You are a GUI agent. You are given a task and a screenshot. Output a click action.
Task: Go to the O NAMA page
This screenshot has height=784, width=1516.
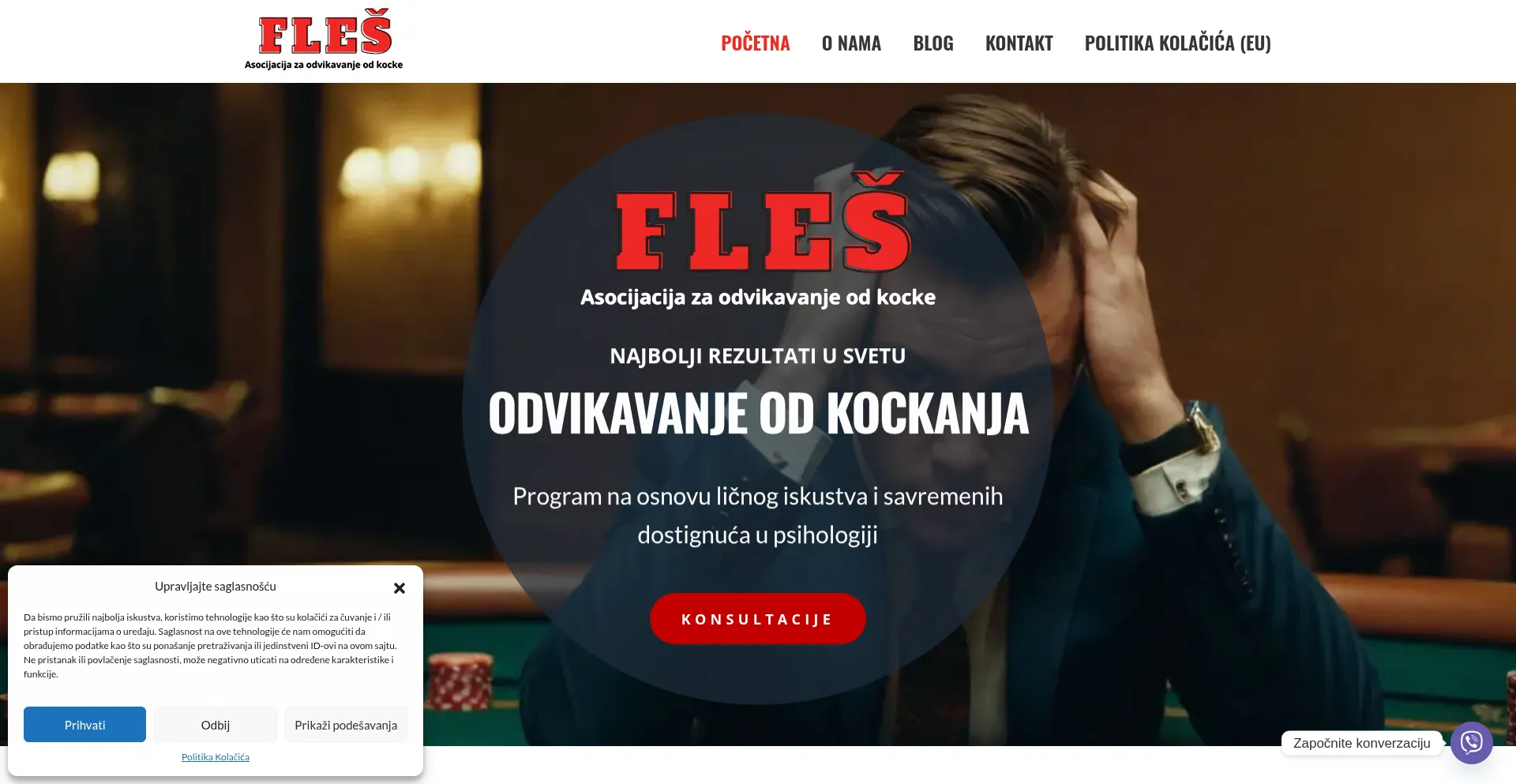coord(851,43)
